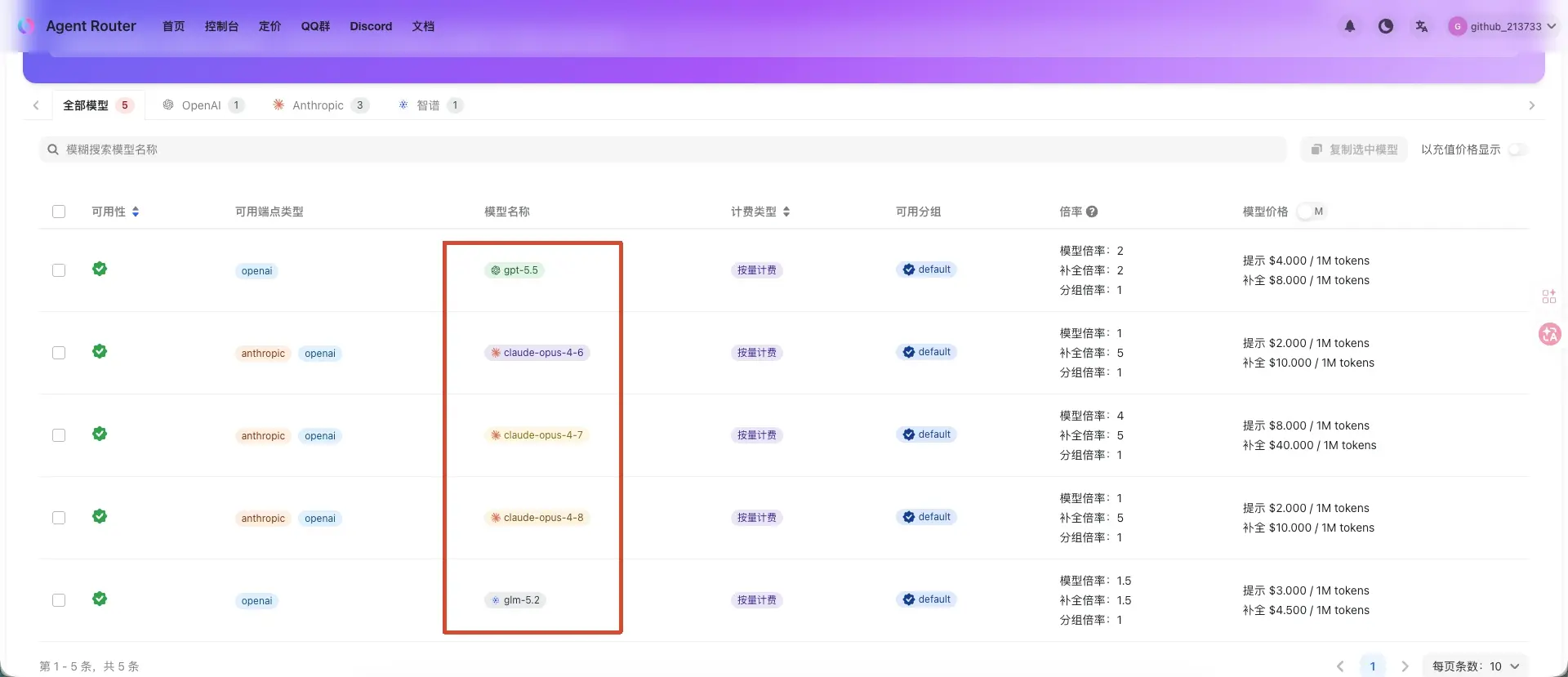Go to next page arrow
Viewport: 1568px width, 677px height.
1405,666
